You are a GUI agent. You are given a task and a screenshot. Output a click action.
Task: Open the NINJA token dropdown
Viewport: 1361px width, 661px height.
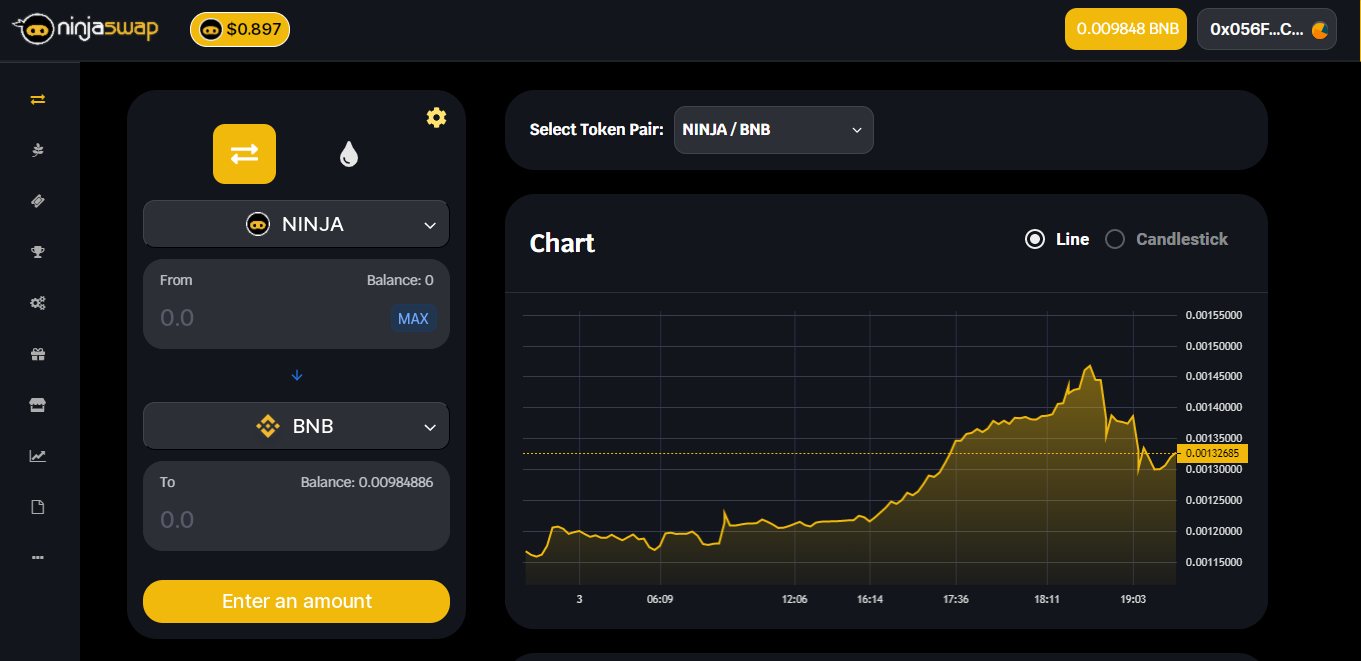pyautogui.click(x=296, y=224)
